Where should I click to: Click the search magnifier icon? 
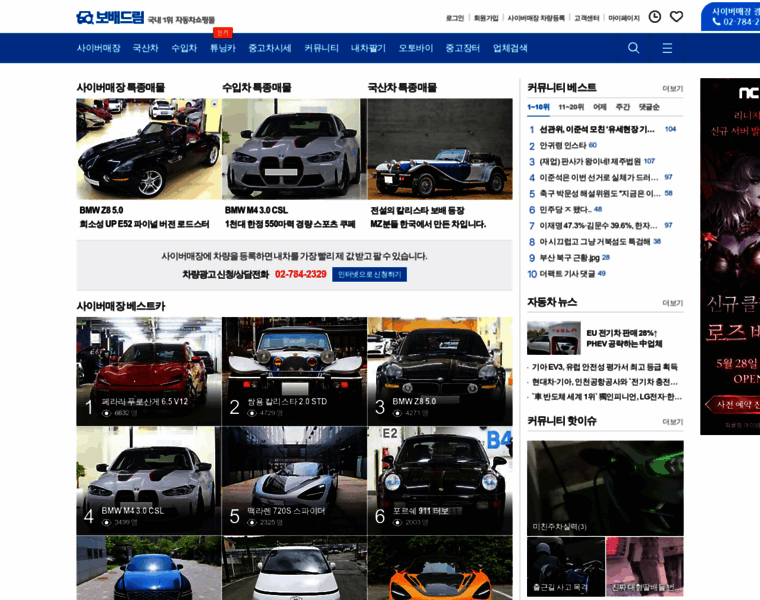(633, 47)
